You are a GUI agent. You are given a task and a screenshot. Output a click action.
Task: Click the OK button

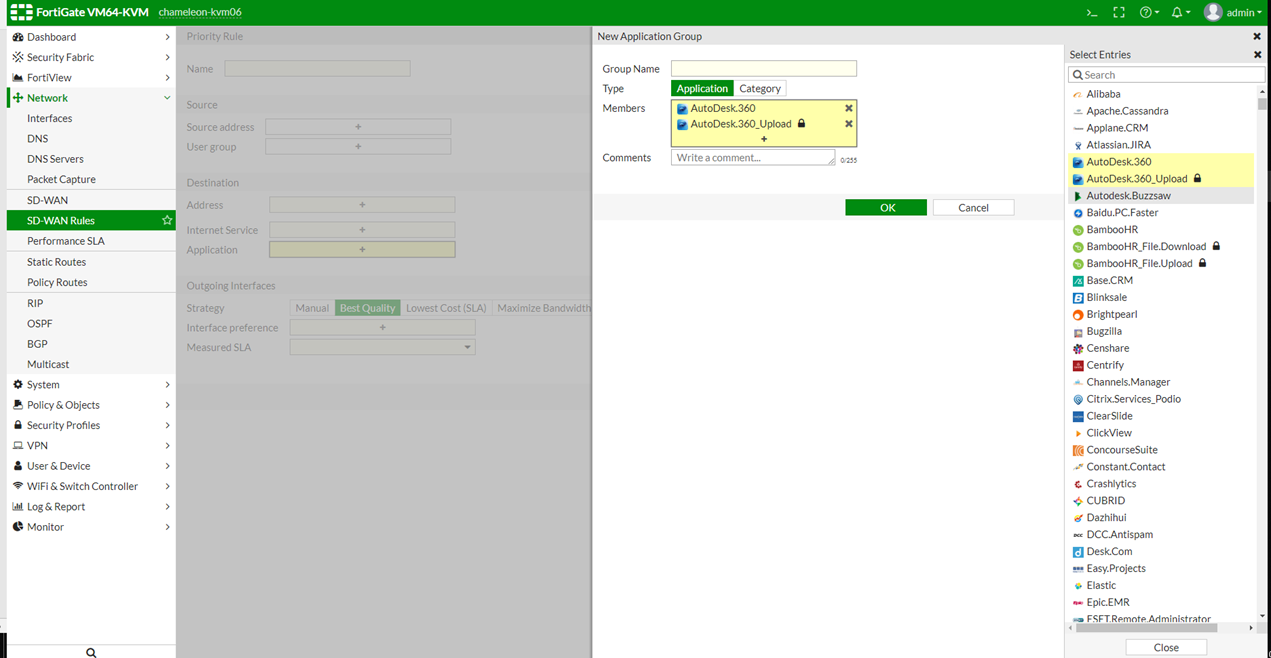[886, 208]
